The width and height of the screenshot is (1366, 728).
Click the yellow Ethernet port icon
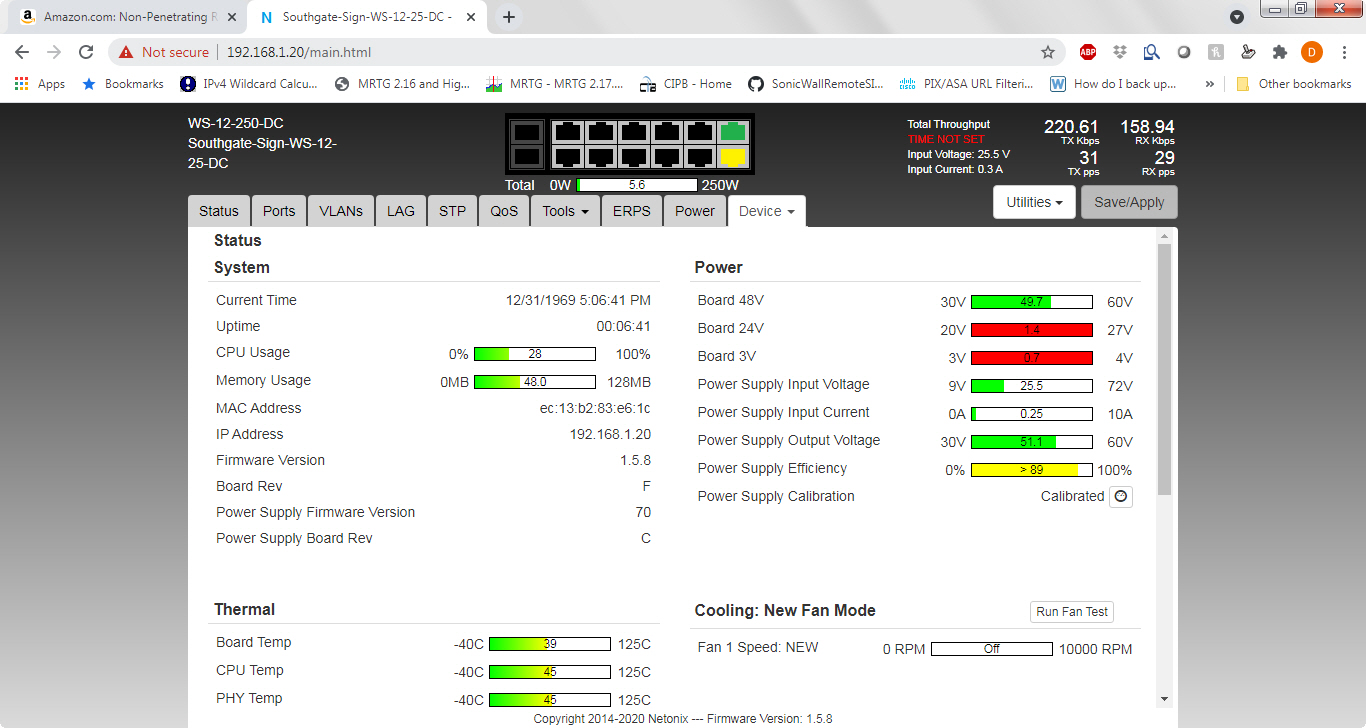click(733, 157)
